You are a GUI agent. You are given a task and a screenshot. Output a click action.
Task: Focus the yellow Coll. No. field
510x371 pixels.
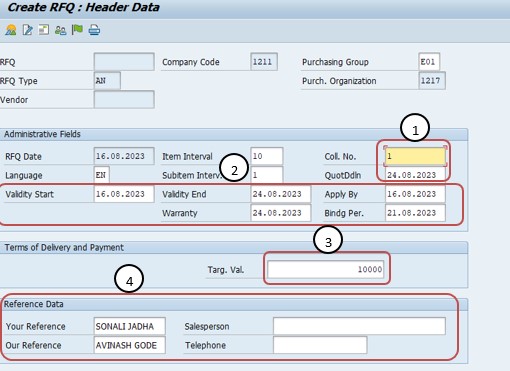pyautogui.click(x=415, y=156)
